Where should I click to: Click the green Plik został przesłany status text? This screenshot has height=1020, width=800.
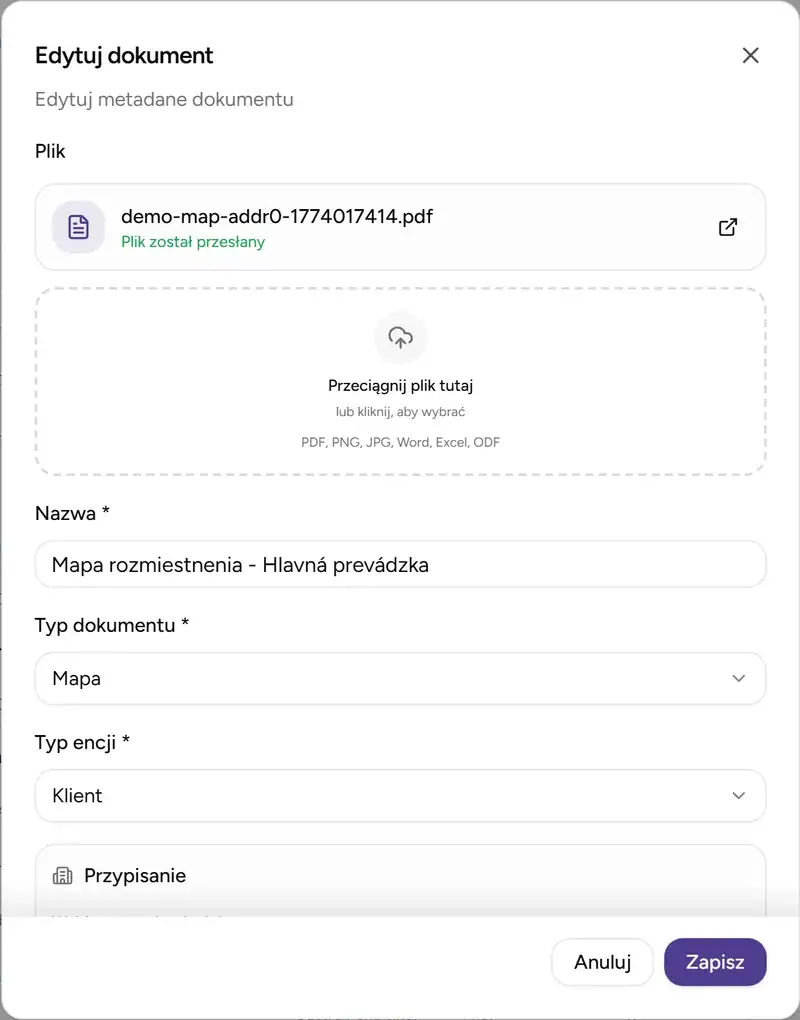[x=193, y=242]
